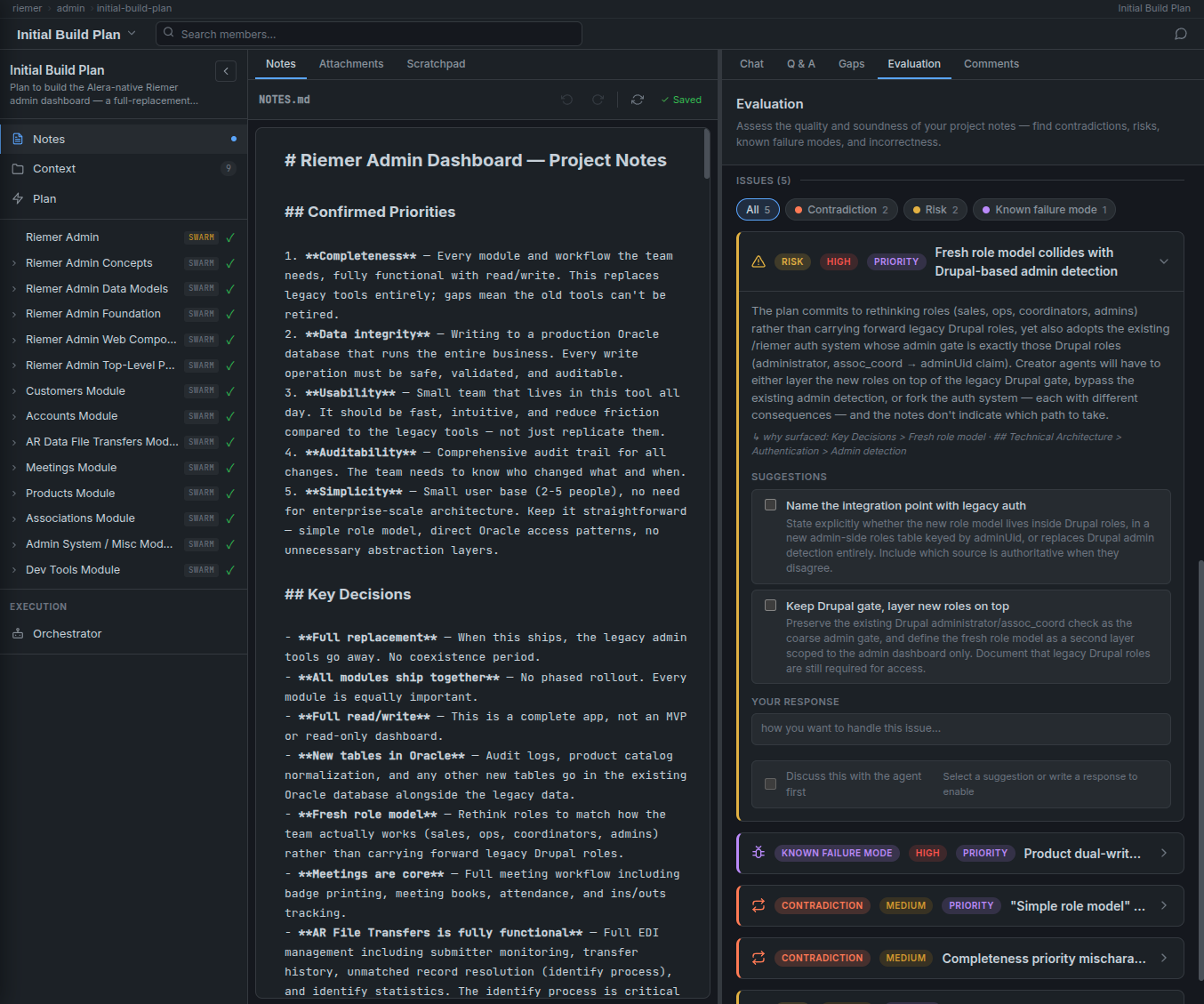Click the refresh/sync icon beside Saved
The height and width of the screenshot is (1004, 1204).
pyautogui.click(x=638, y=100)
